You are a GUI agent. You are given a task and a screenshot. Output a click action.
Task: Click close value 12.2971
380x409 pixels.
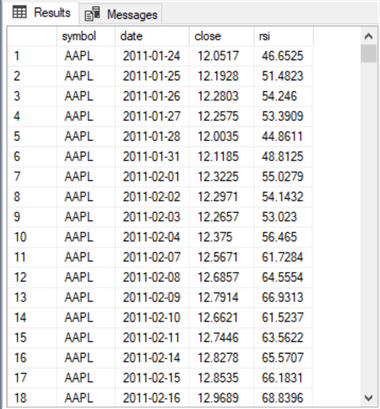[222, 196]
